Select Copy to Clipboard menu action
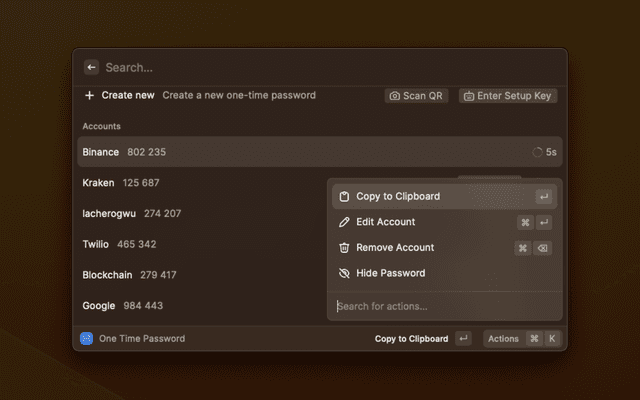The image size is (640, 400). [x=398, y=197]
